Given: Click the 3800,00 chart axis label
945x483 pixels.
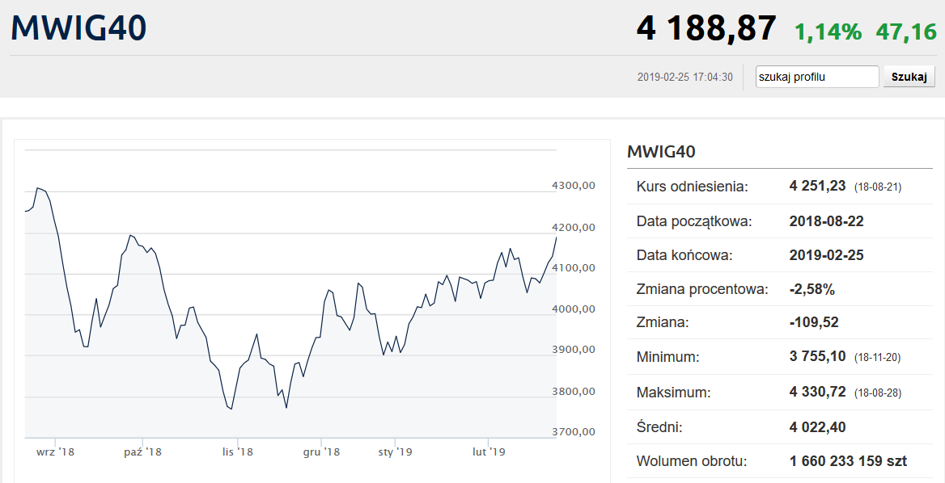Looking at the screenshot, I should tap(573, 391).
